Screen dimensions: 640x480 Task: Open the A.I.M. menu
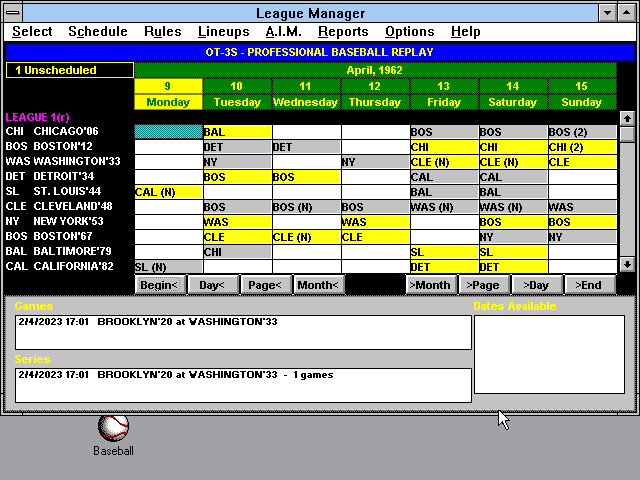pyautogui.click(x=284, y=32)
